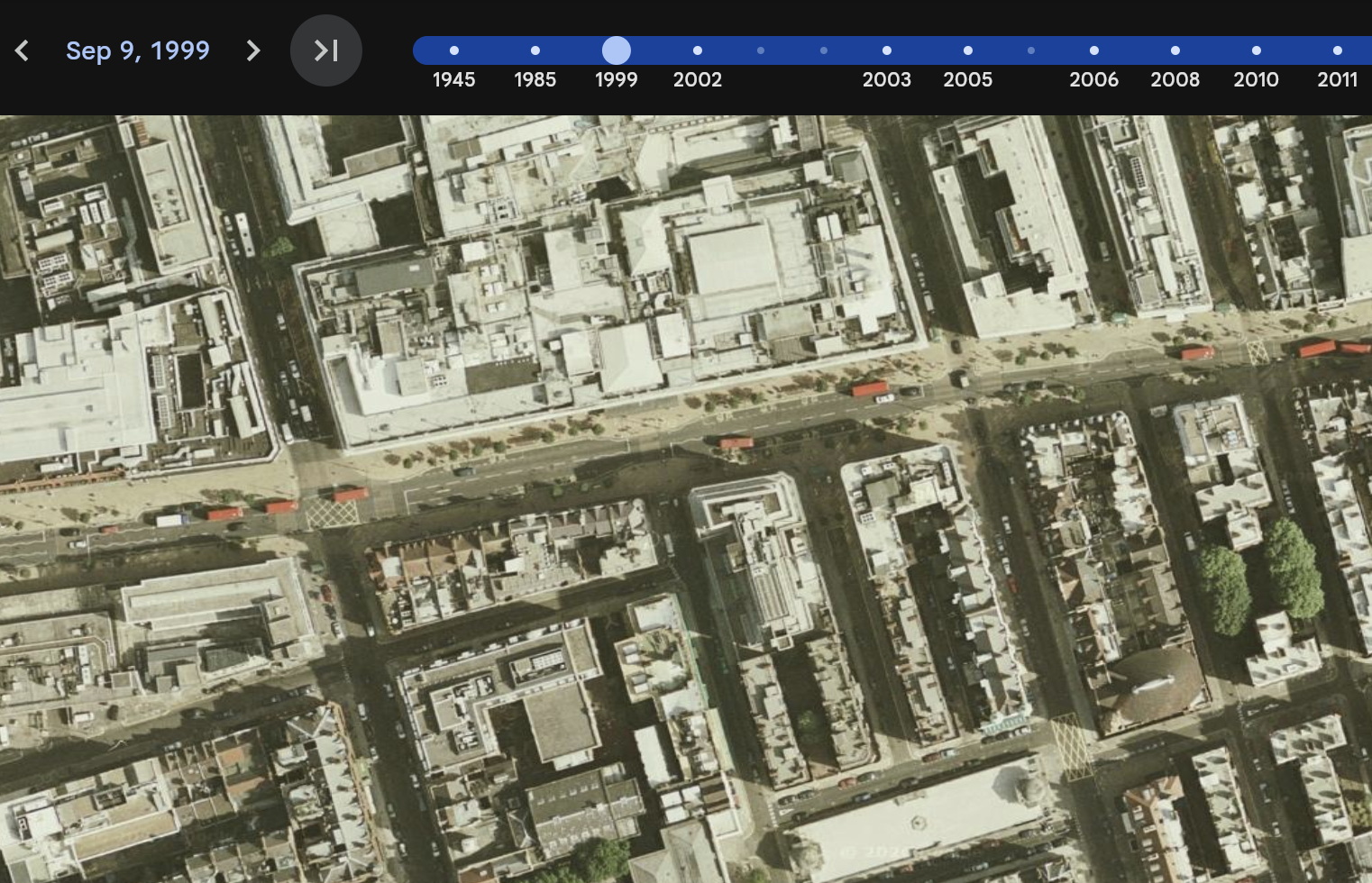The image size is (1372, 883).
Task: Select the 2008 timeline marker
Action: 1175,50
